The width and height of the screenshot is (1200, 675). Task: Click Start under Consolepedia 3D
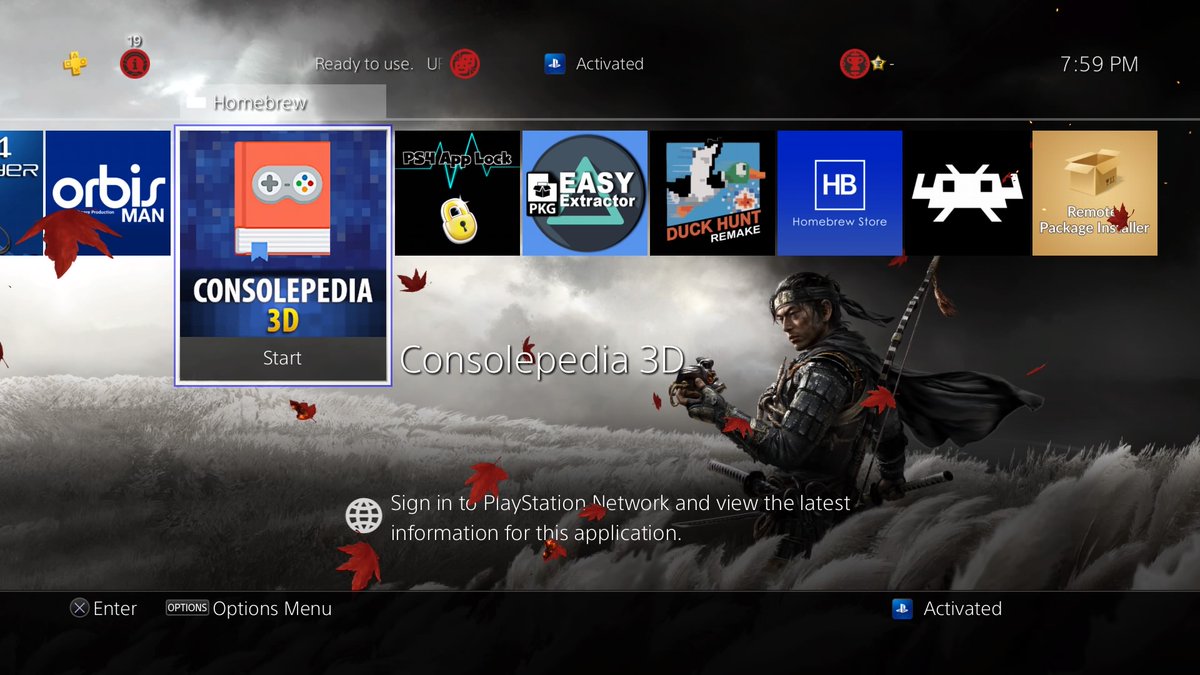(282, 358)
